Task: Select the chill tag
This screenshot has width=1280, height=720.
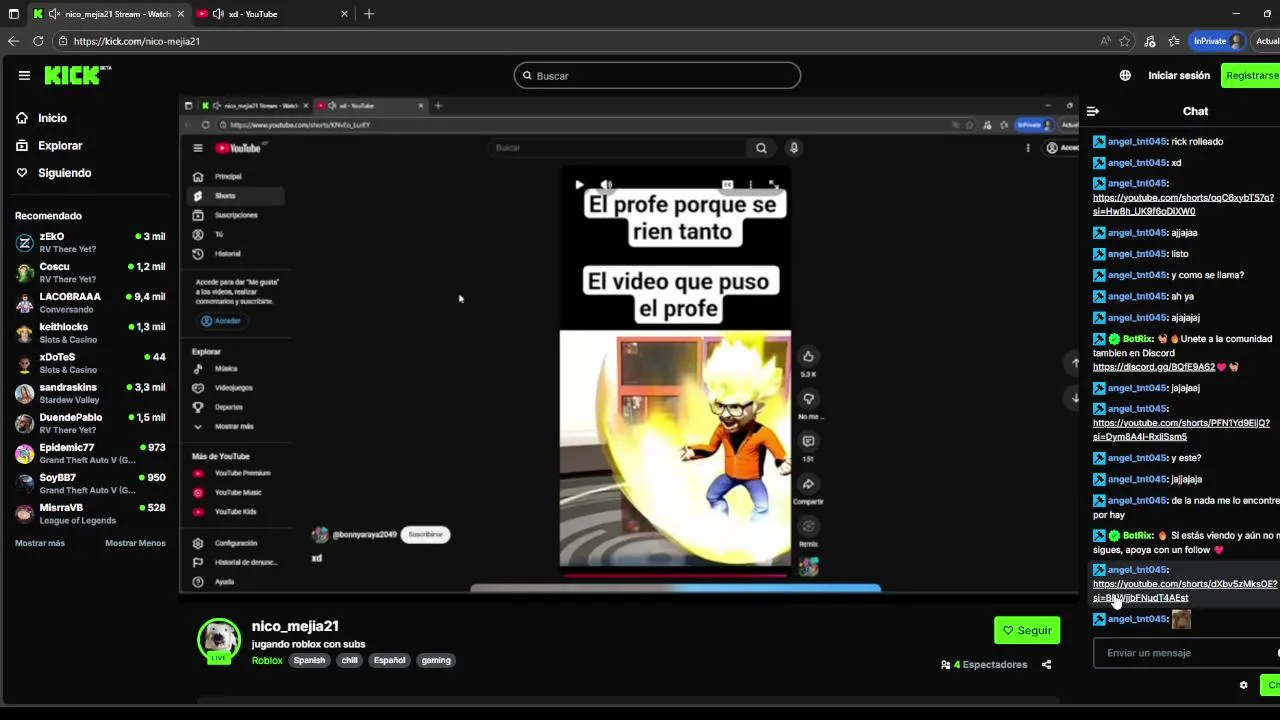Action: [x=349, y=660]
